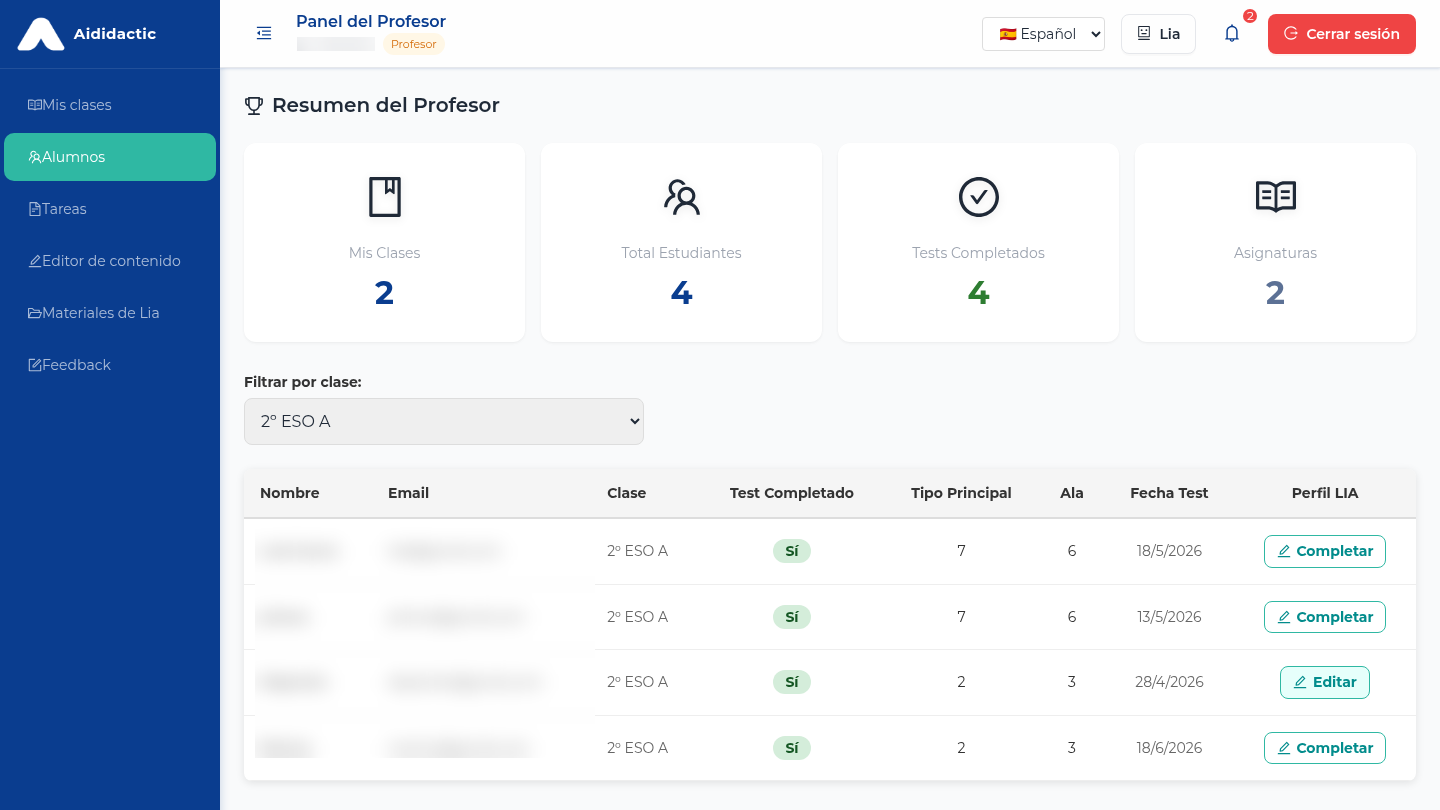Click Completar for the 18/5/2026 row

click(1325, 551)
